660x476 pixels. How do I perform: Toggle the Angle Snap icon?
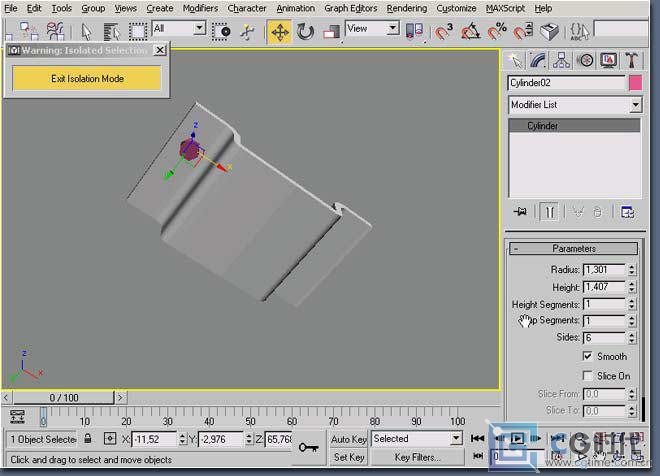pos(470,32)
